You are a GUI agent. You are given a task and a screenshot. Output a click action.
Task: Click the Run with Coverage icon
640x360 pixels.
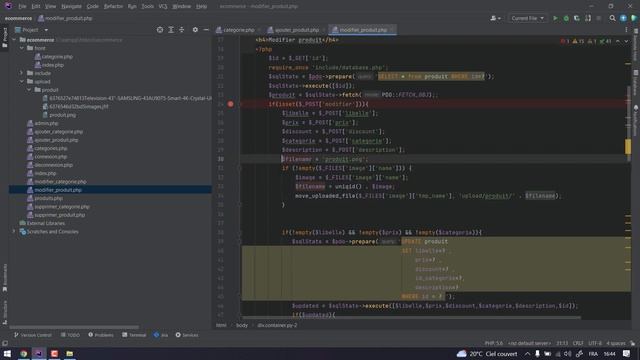[577, 18]
